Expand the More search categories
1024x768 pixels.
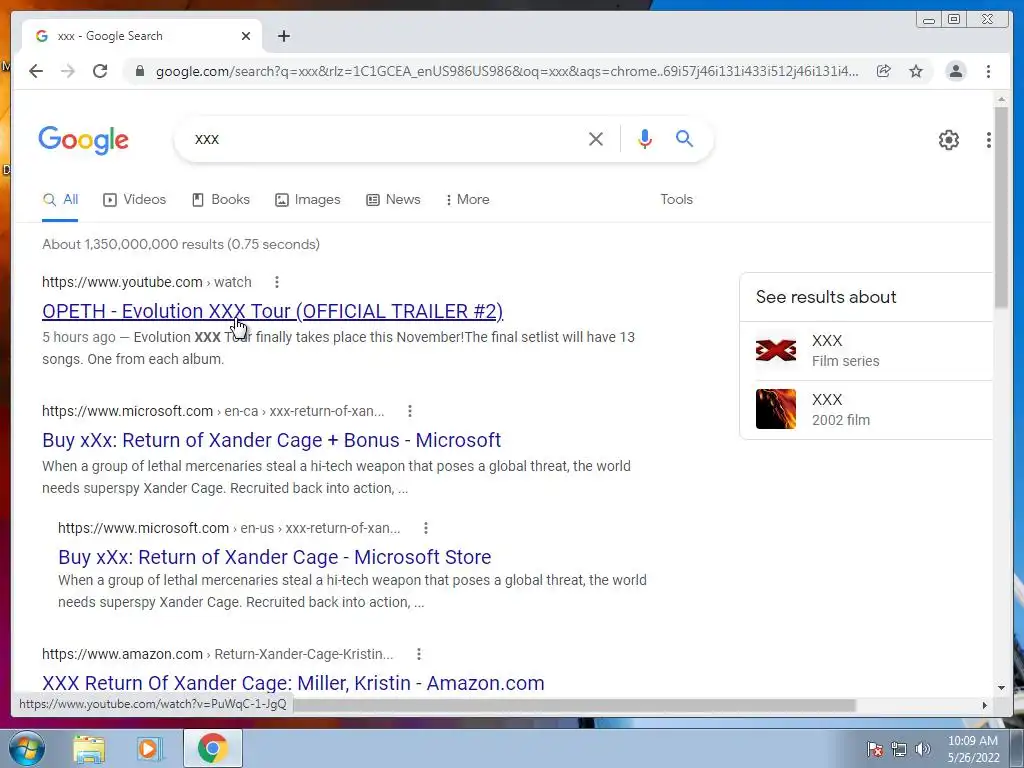point(468,200)
